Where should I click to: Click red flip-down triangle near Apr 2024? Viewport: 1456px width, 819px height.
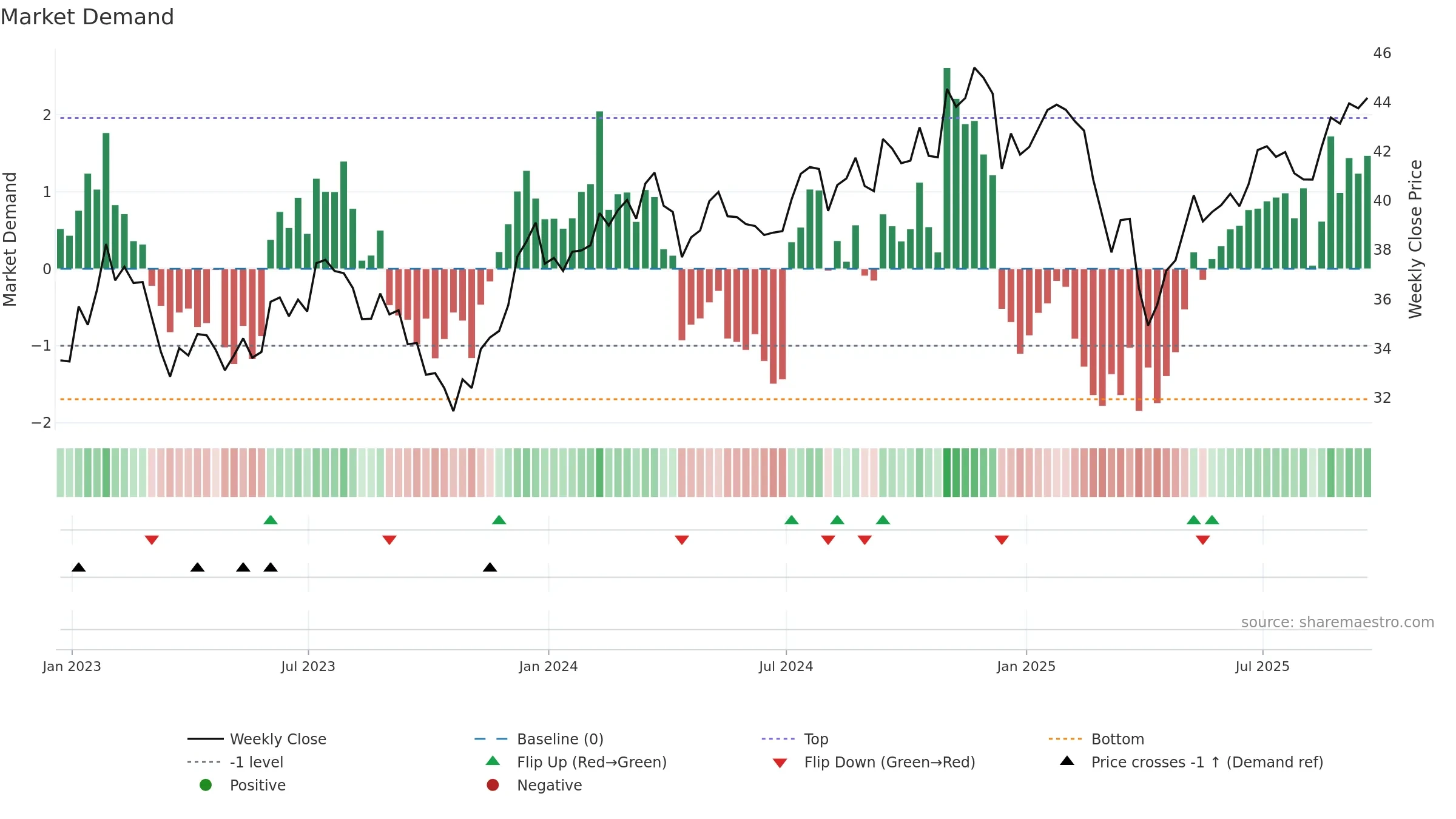coord(682,540)
